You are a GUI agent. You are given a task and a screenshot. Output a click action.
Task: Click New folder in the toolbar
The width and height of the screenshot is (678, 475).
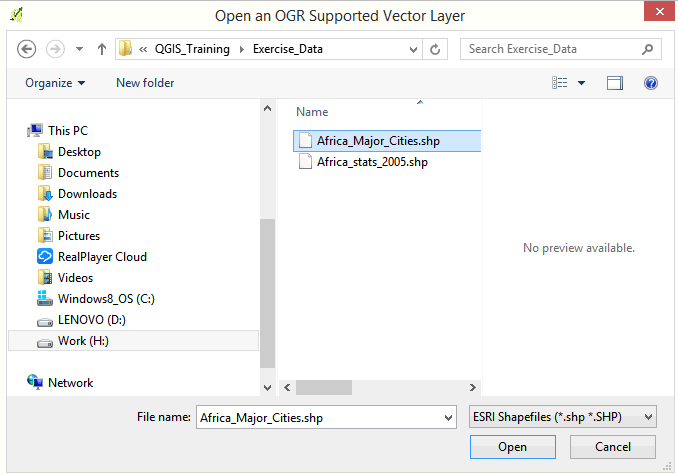pyautogui.click(x=145, y=83)
